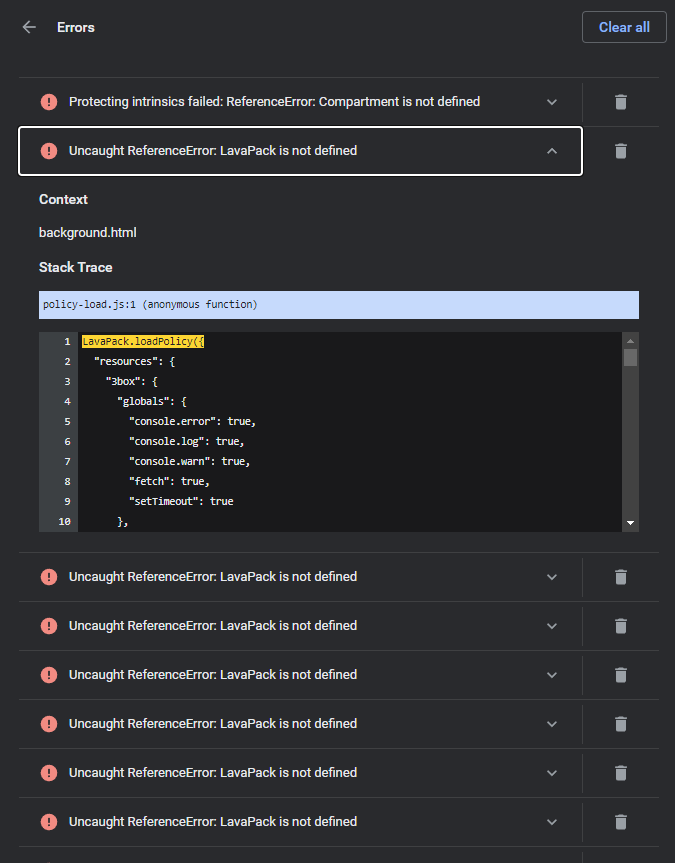Delete the second-to-last LavaPack error
The width and height of the screenshot is (675, 863).
(620, 773)
